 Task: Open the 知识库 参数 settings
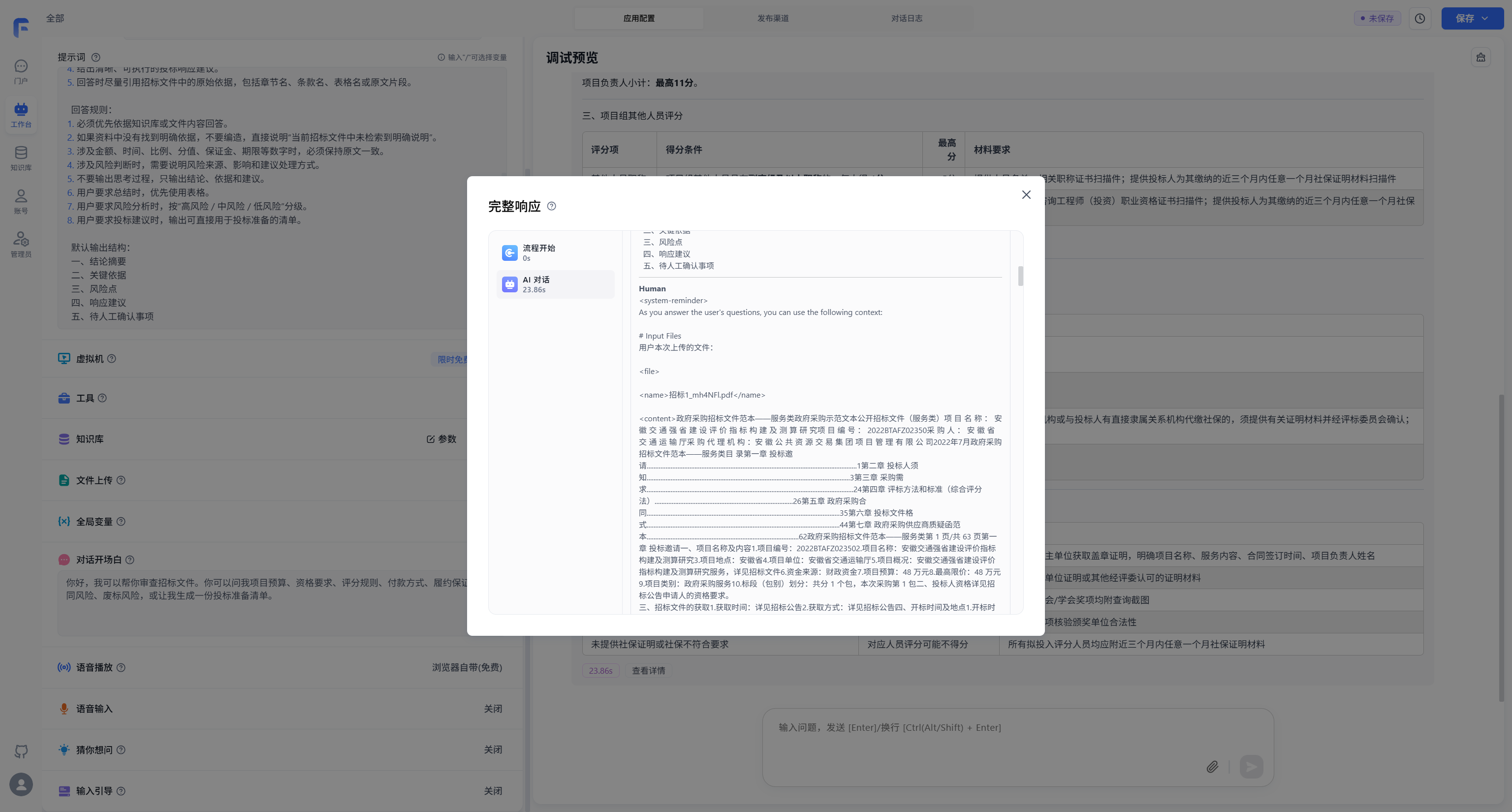[441, 439]
